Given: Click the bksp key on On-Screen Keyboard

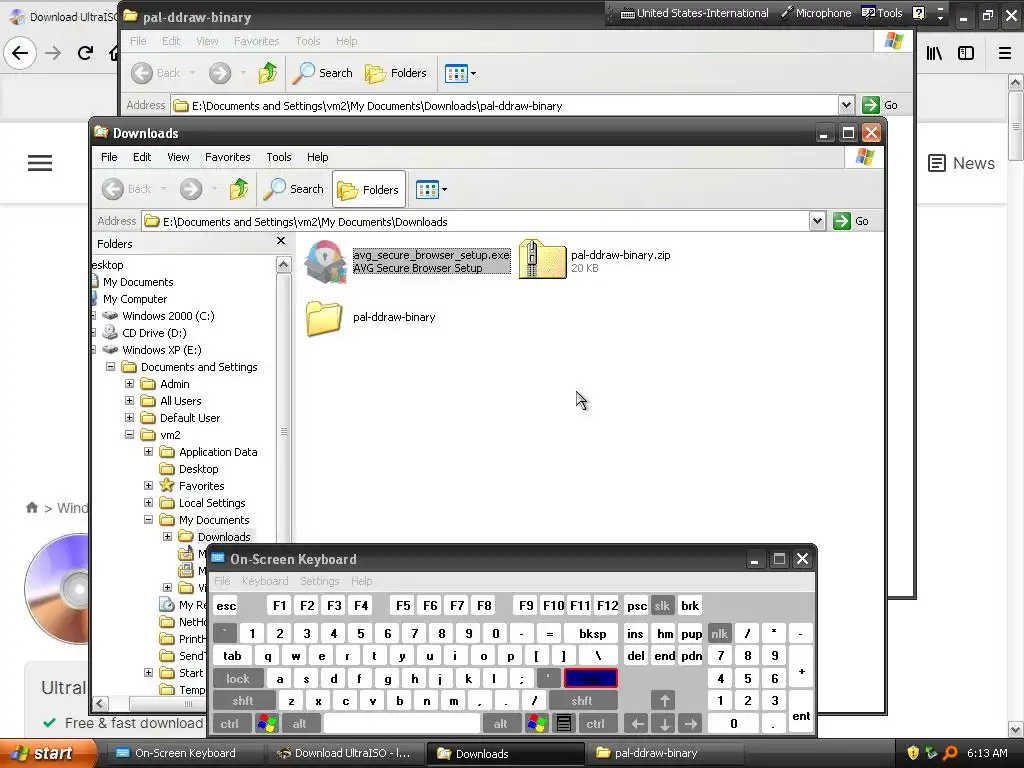Looking at the screenshot, I should point(592,633).
